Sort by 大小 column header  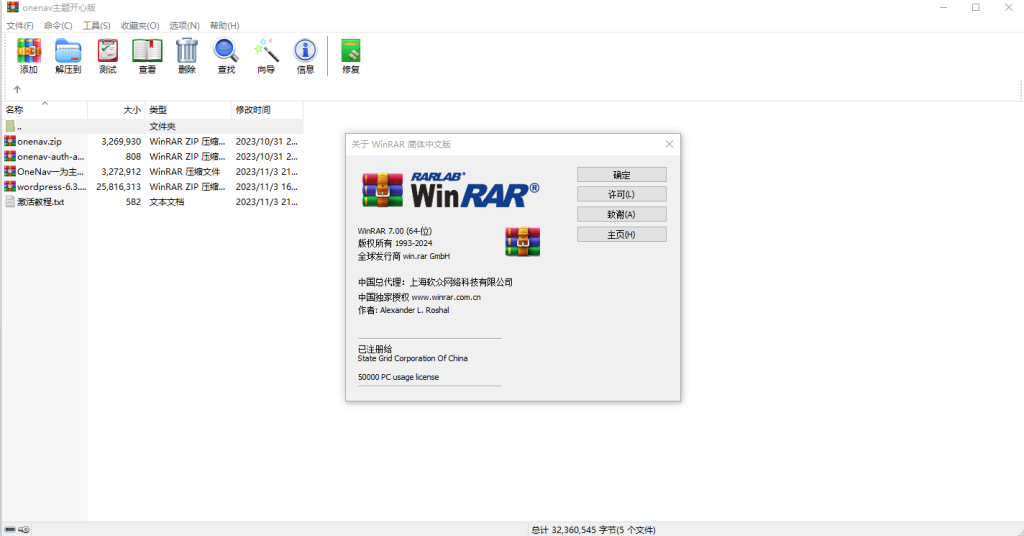(x=116, y=110)
